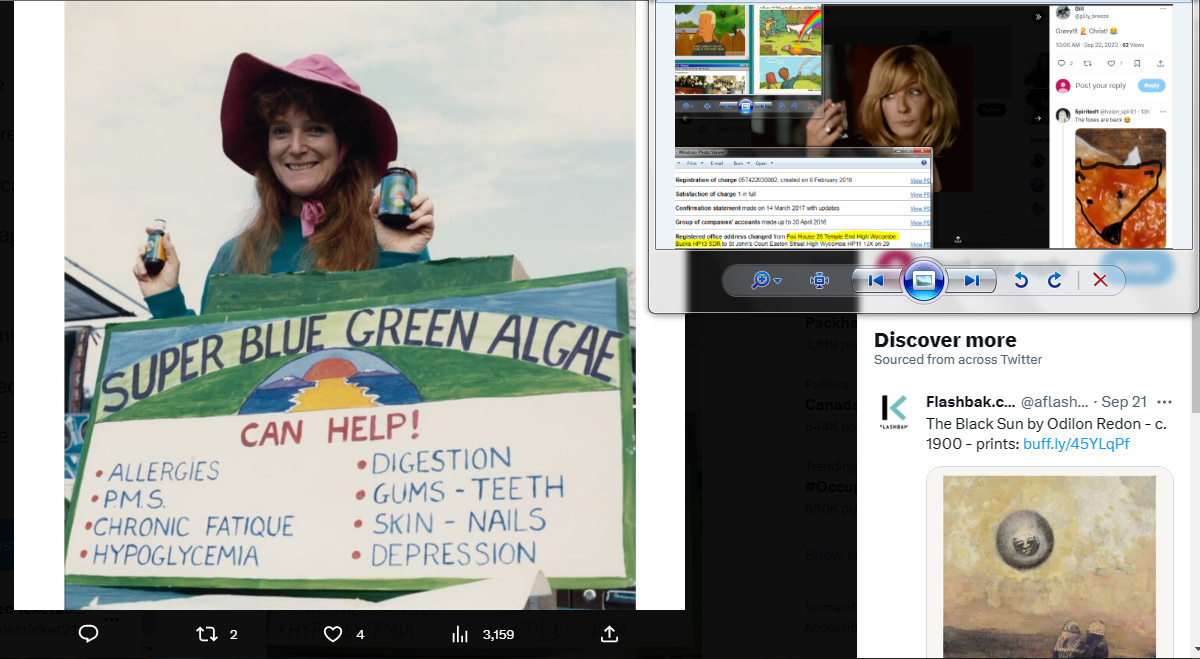Click the @aflash... handle
The height and width of the screenshot is (659, 1200).
(x=1054, y=402)
